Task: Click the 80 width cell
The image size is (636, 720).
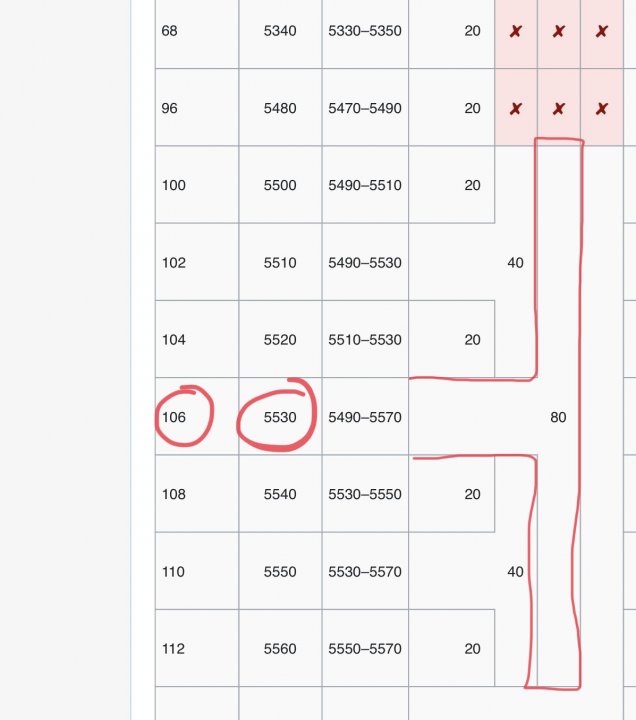Action: [558, 417]
